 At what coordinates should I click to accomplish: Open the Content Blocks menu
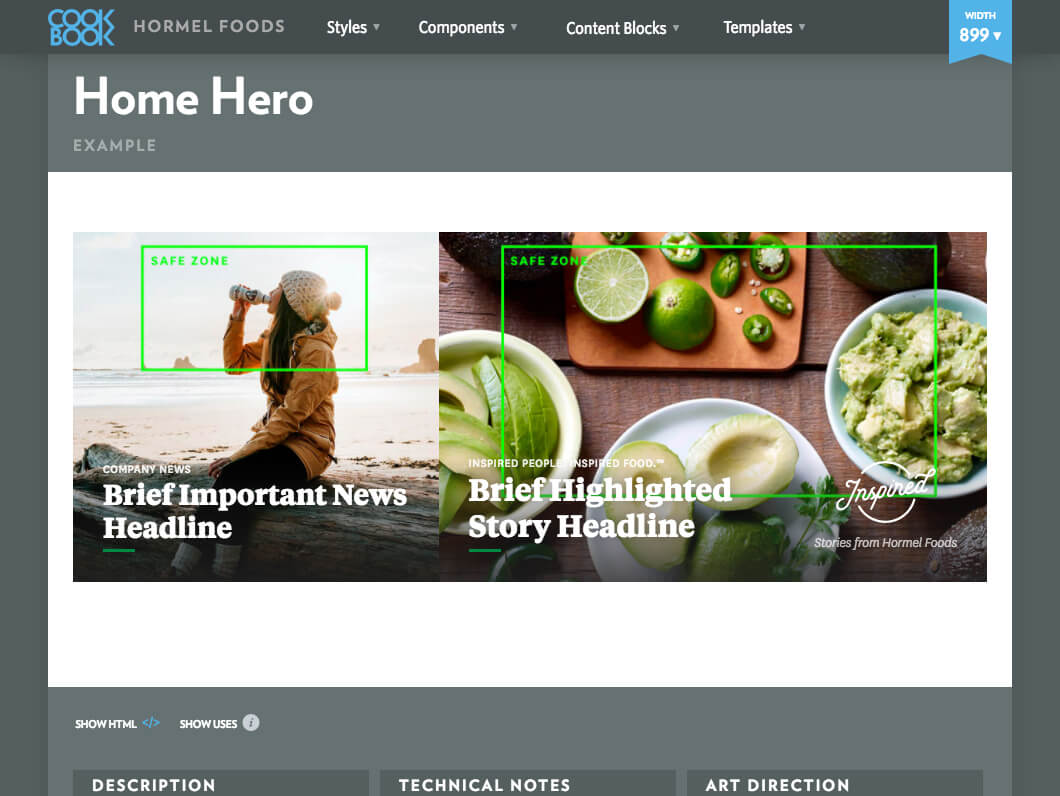[623, 28]
